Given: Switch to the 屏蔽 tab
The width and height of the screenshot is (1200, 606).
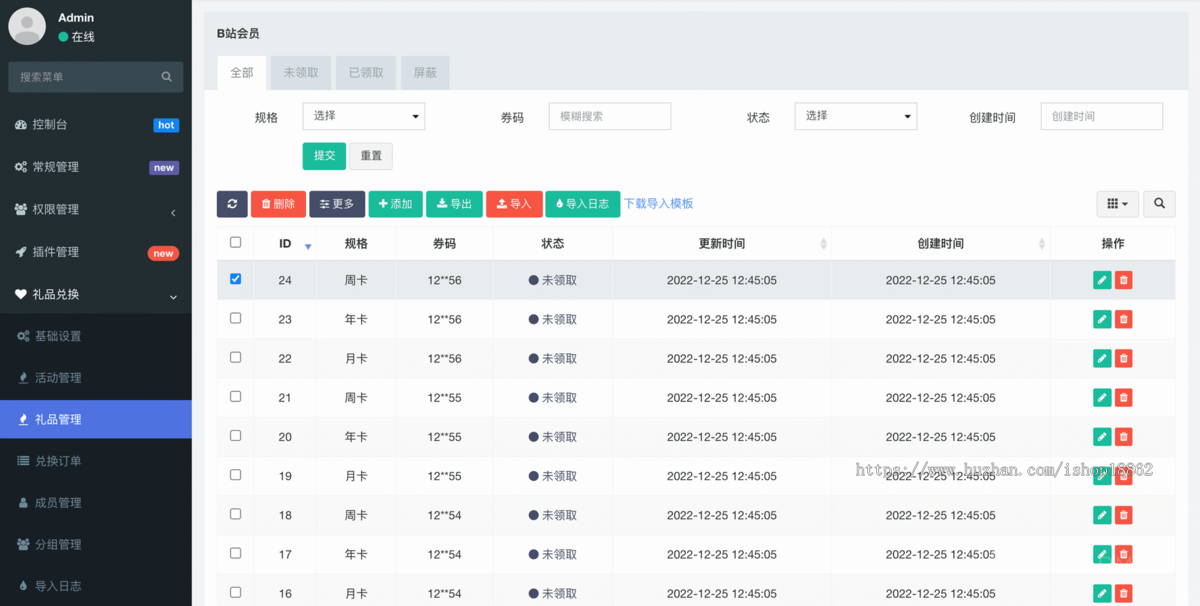Looking at the screenshot, I should pos(424,72).
